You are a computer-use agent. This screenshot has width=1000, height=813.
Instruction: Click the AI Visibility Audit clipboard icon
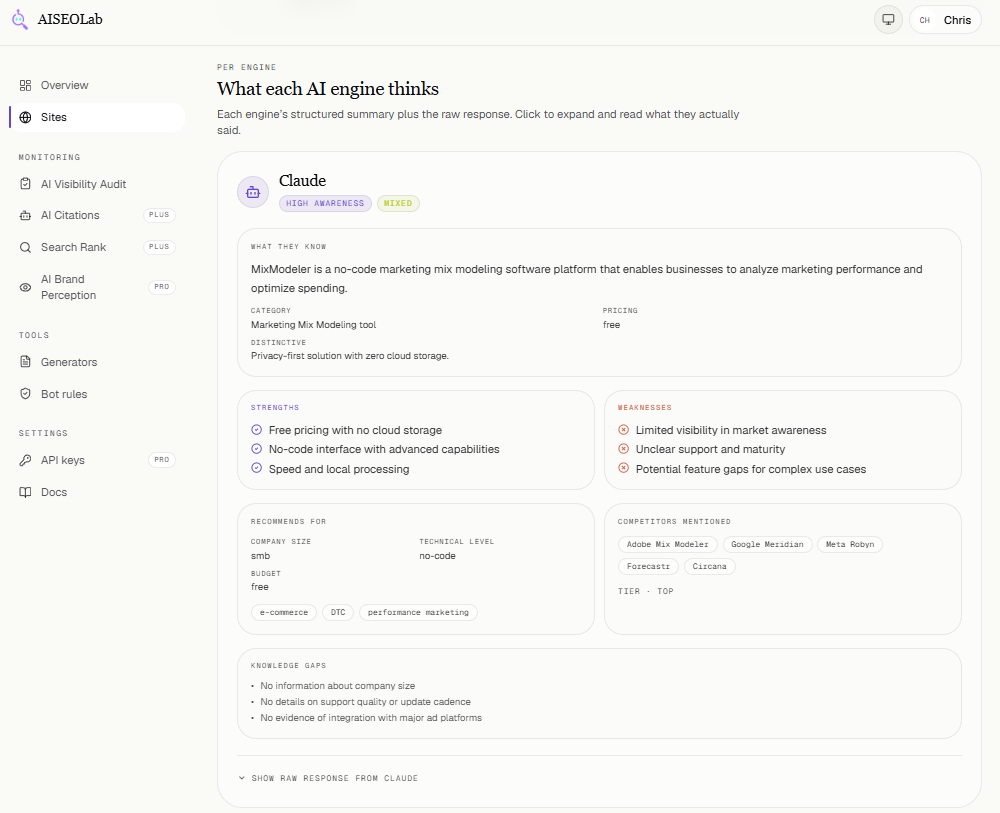(26, 184)
